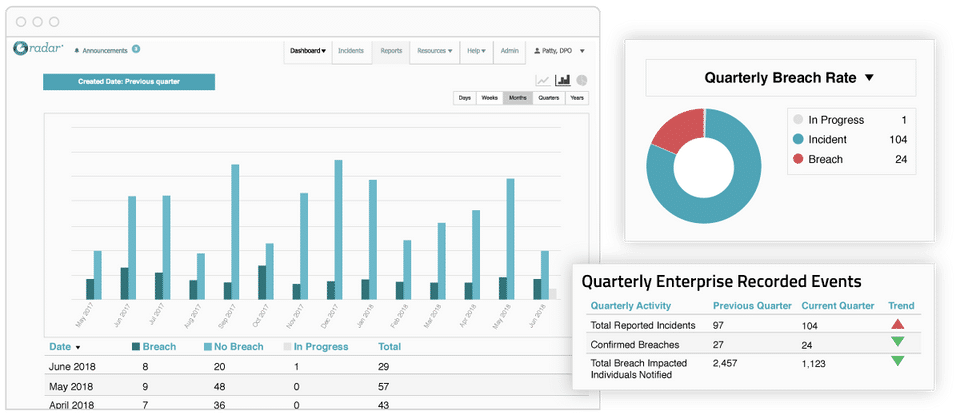Go to the Incidents tab

[x=351, y=51]
